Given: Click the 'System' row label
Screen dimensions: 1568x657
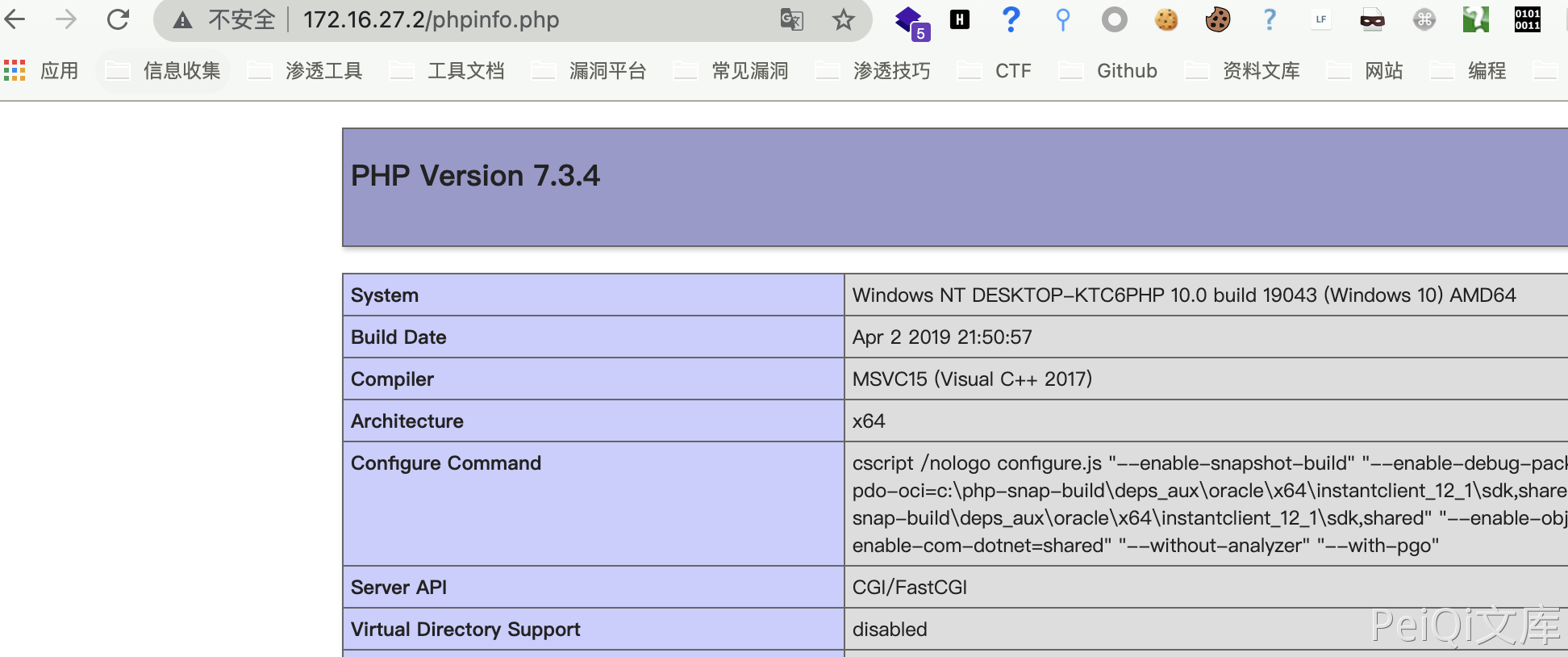Looking at the screenshot, I should point(385,295).
